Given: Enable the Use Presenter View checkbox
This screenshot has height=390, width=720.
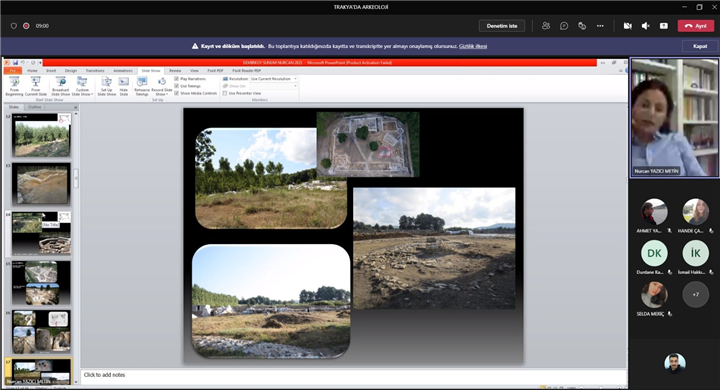Looking at the screenshot, I should pos(225,93).
